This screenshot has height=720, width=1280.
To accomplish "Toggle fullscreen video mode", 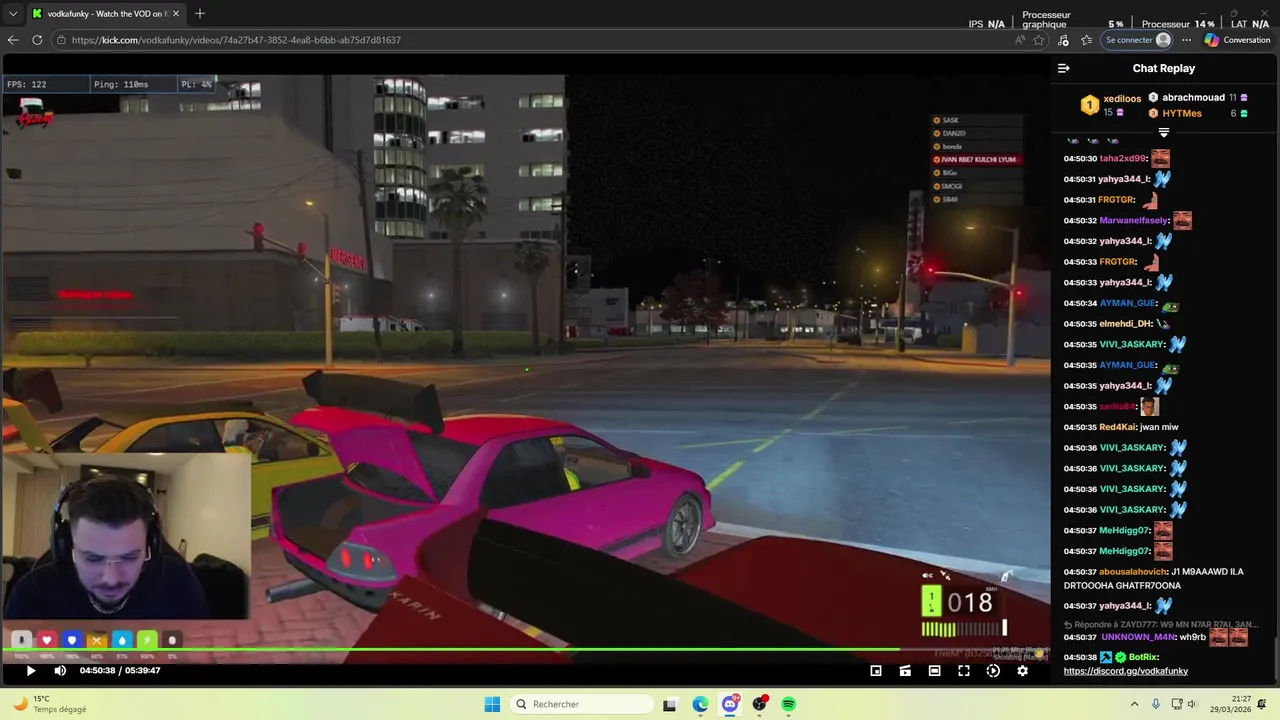I will point(964,671).
